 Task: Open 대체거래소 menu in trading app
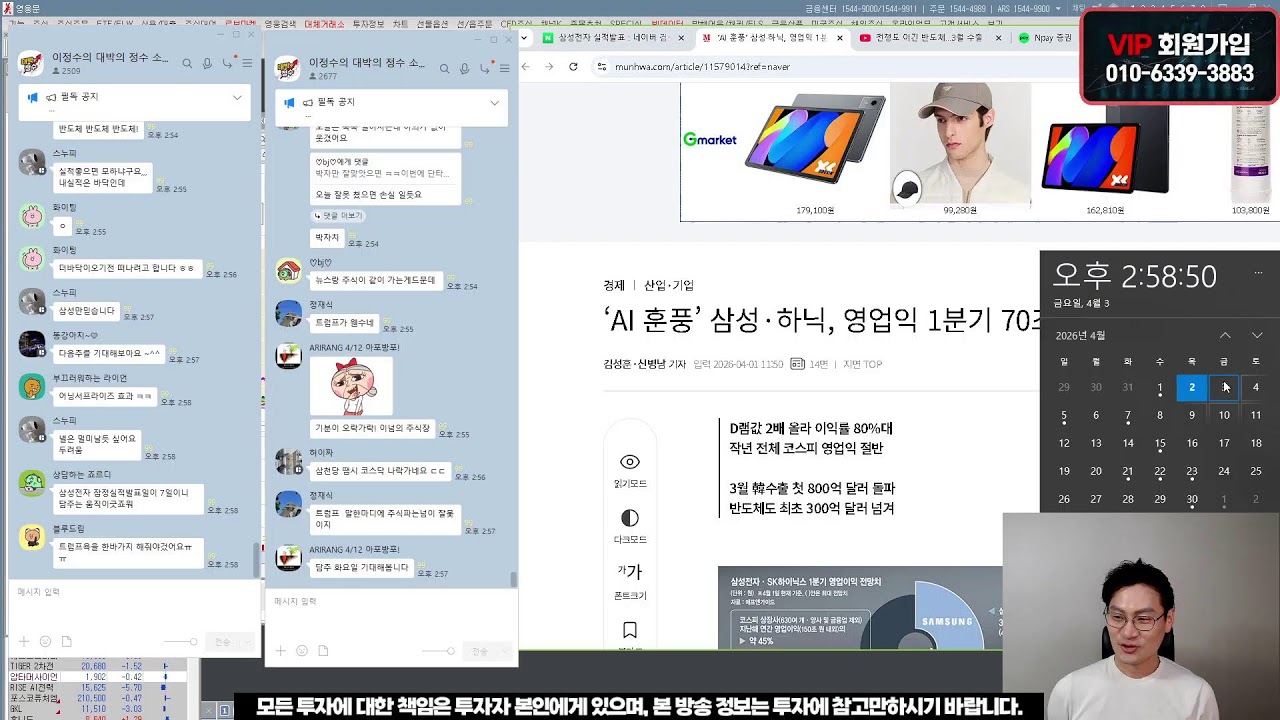323,23
